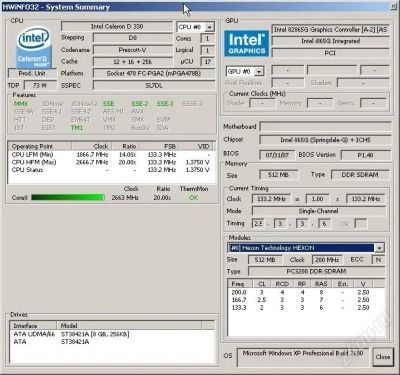Click the Intel Celeron D logo
The width and height of the screenshot is (400, 375).
point(34,47)
